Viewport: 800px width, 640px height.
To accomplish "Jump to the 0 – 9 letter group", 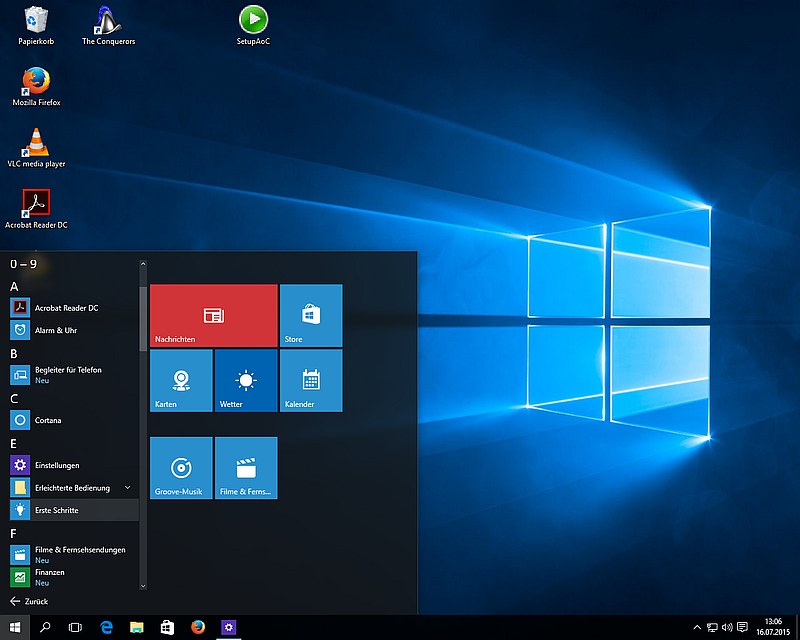I will (x=23, y=264).
